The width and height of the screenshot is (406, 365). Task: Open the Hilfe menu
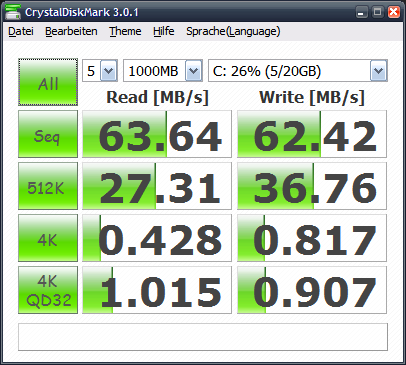coord(164,31)
